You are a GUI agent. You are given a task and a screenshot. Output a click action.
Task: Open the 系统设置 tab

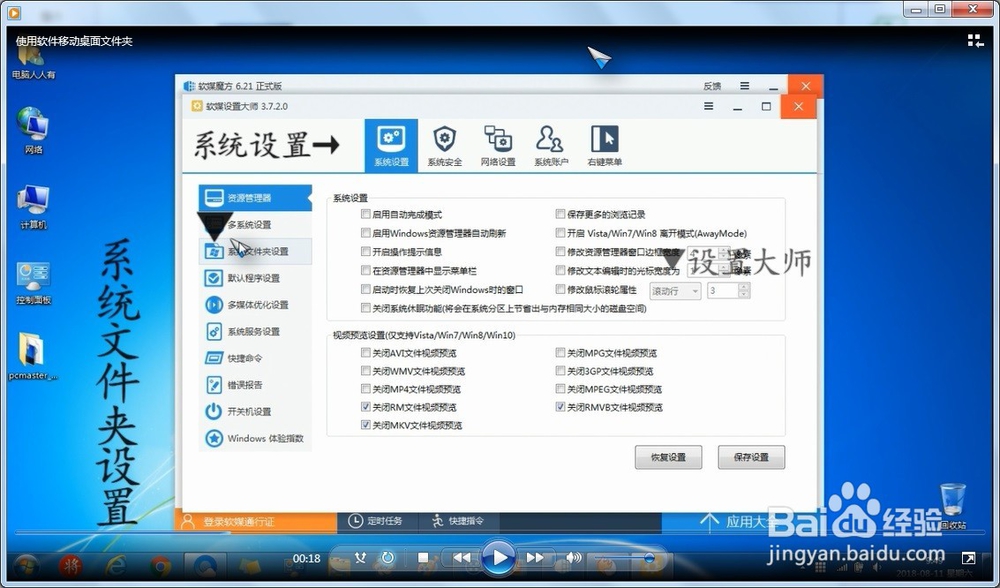(x=391, y=145)
